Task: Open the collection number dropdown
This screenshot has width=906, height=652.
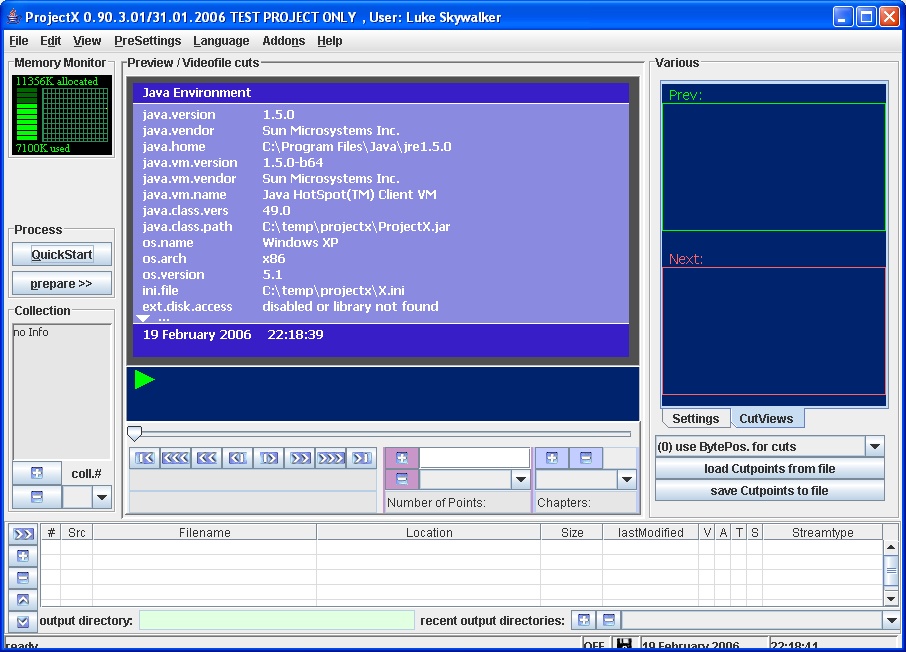Action: [x=102, y=497]
